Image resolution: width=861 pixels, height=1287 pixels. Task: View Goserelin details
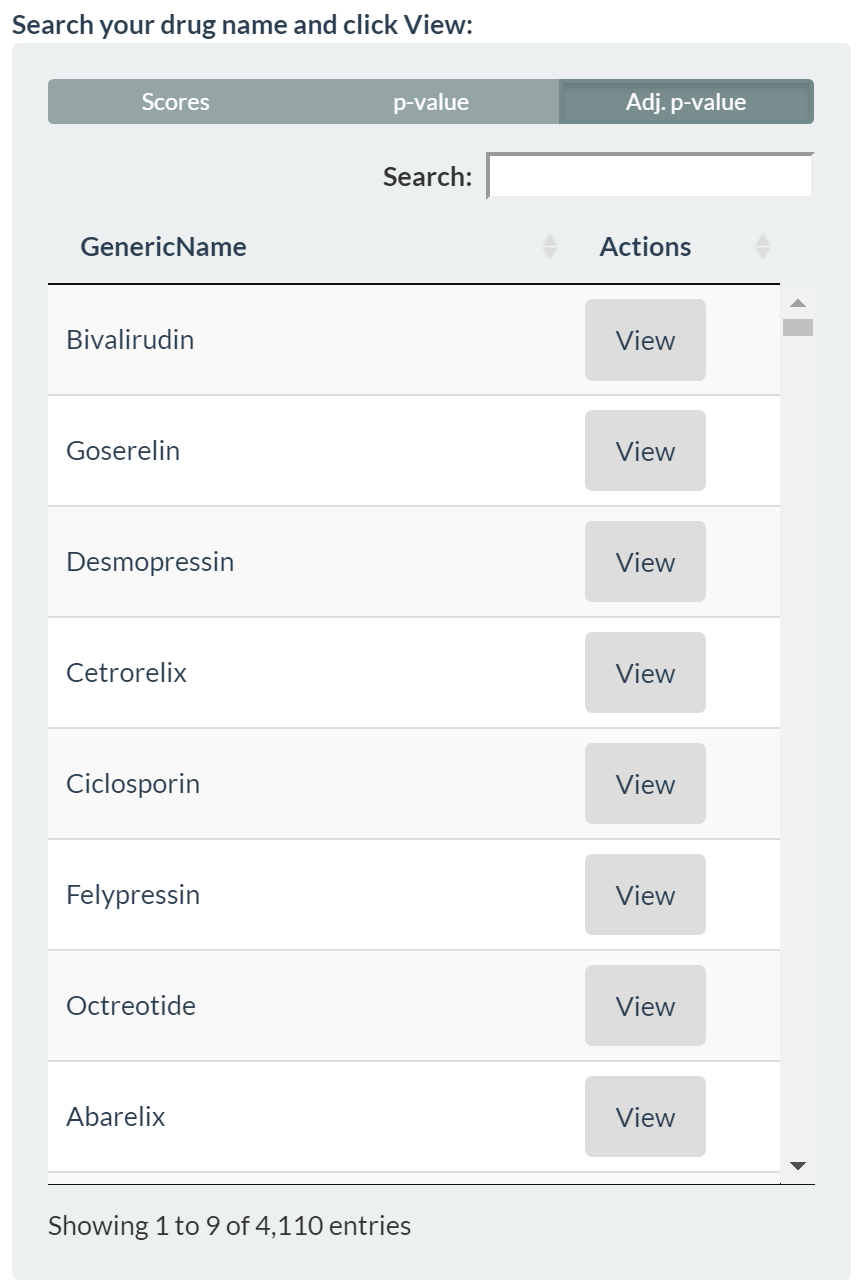645,451
